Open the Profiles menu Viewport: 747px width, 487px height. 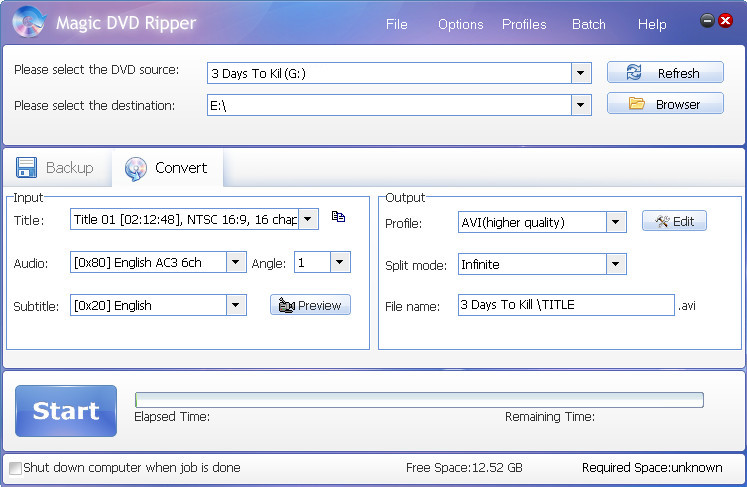pyautogui.click(x=524, y=24)
